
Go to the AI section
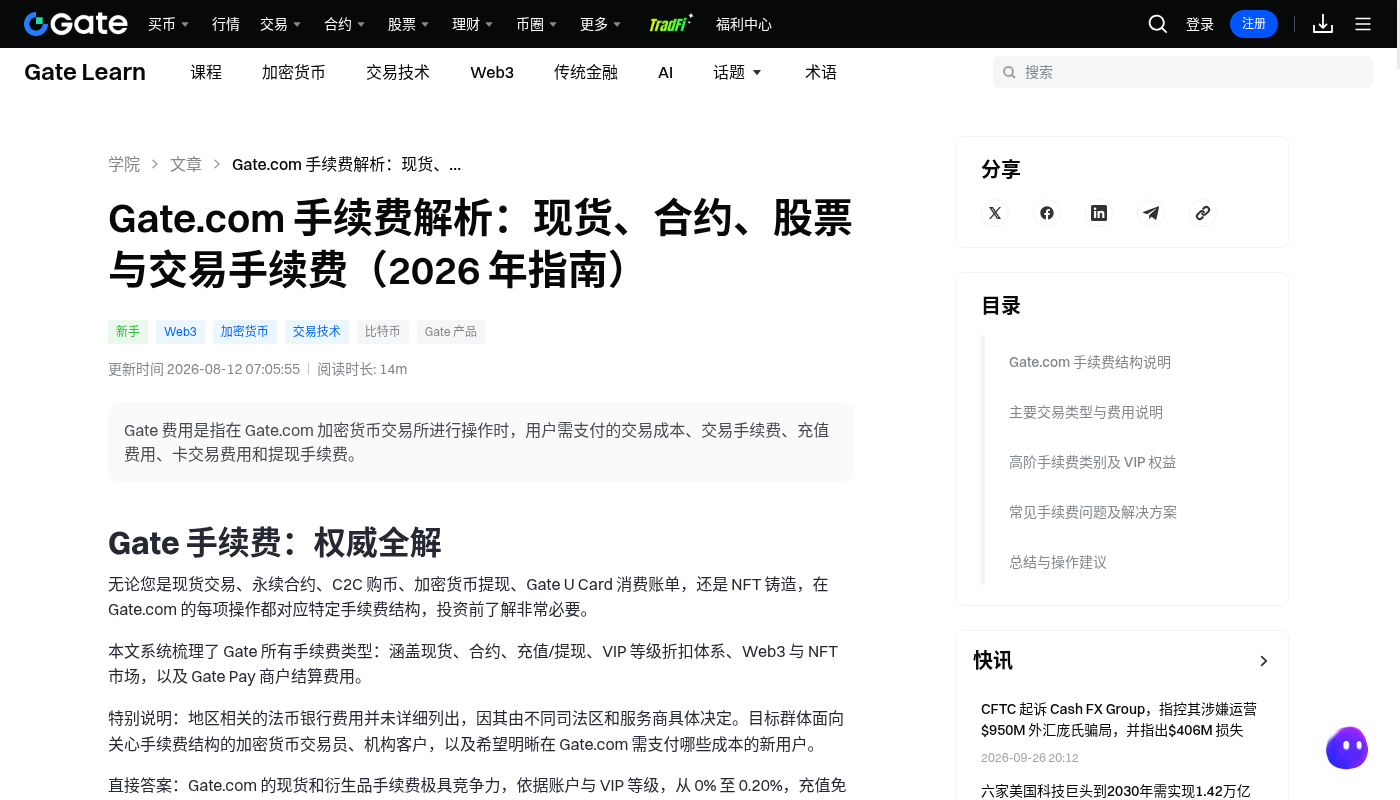coord(666,72)
